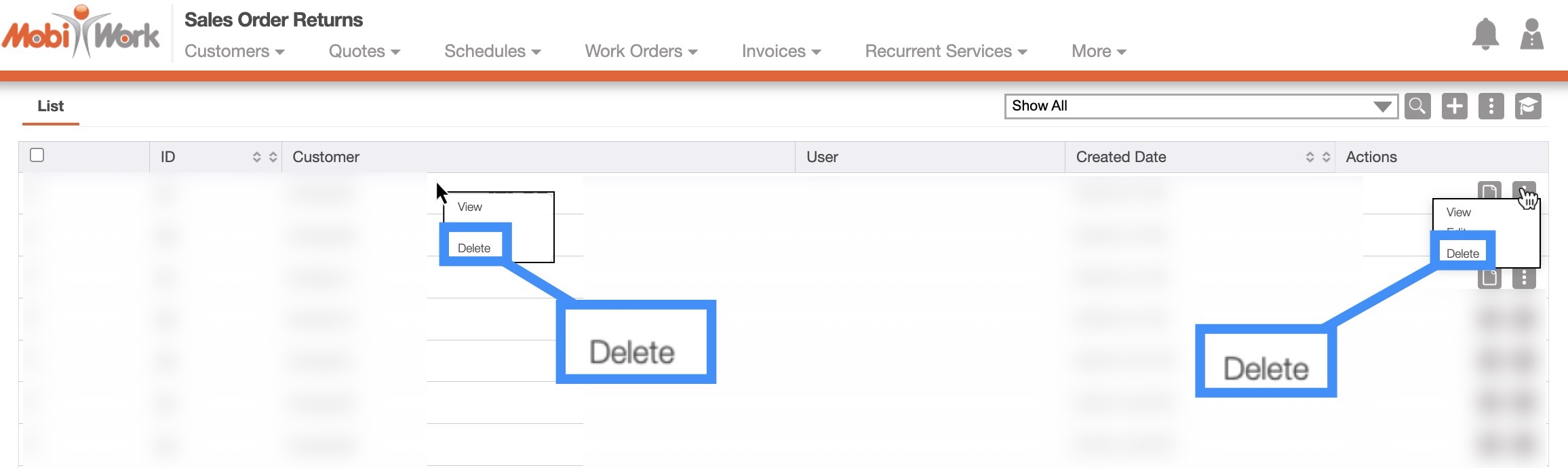Click the graduation cap training icon
The height and width of the screenshot is (468, 1568).
(1528, 106)
